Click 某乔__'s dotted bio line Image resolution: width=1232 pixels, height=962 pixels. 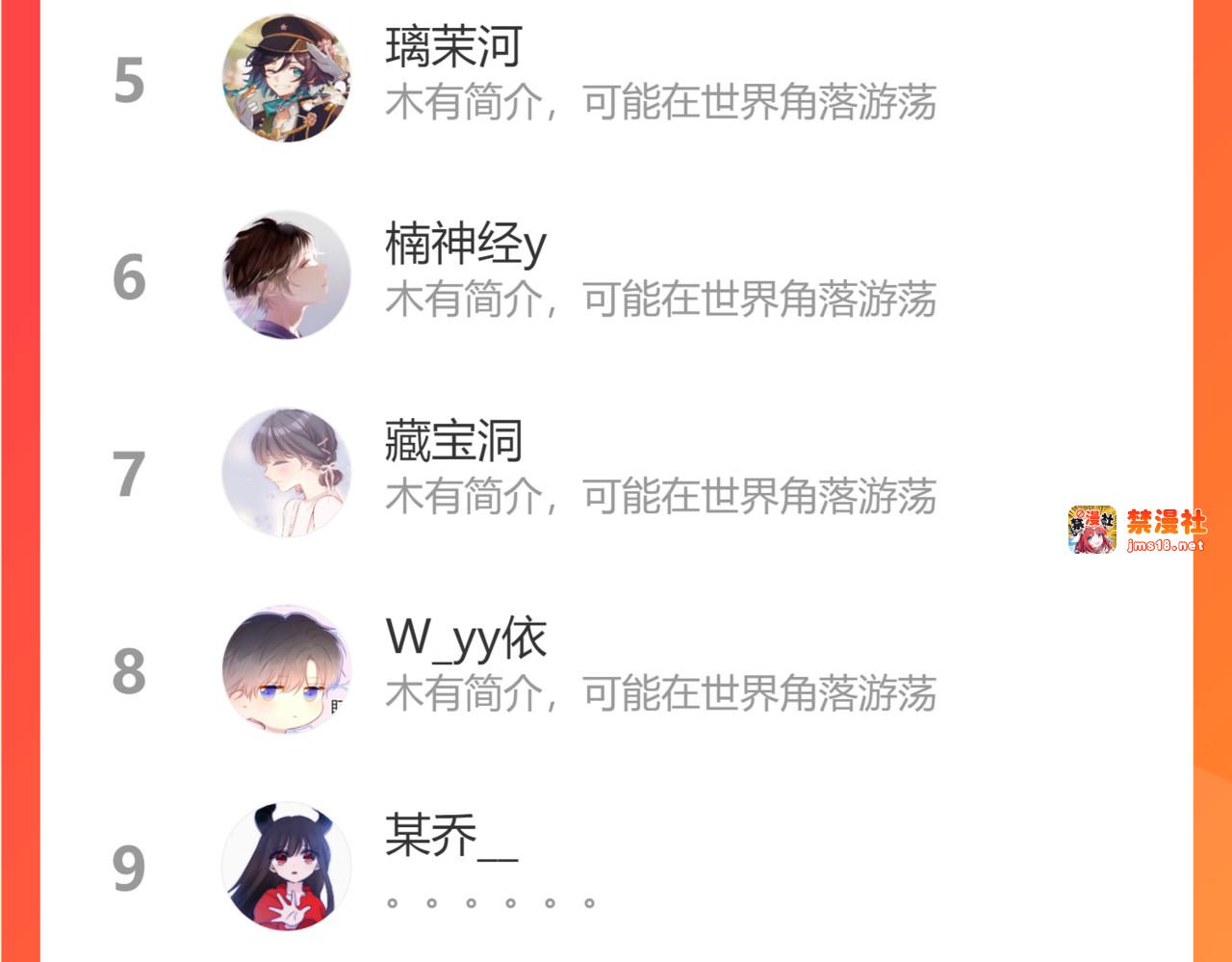(491, 903)
